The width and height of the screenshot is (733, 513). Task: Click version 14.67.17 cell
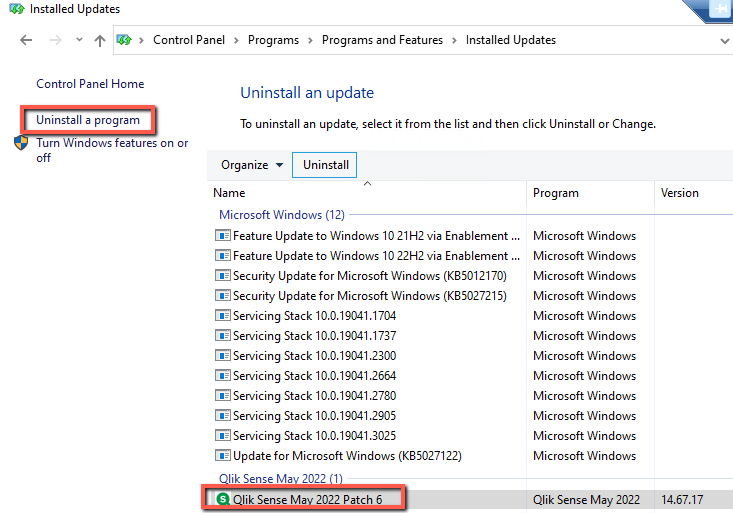(x=682, y=500)
